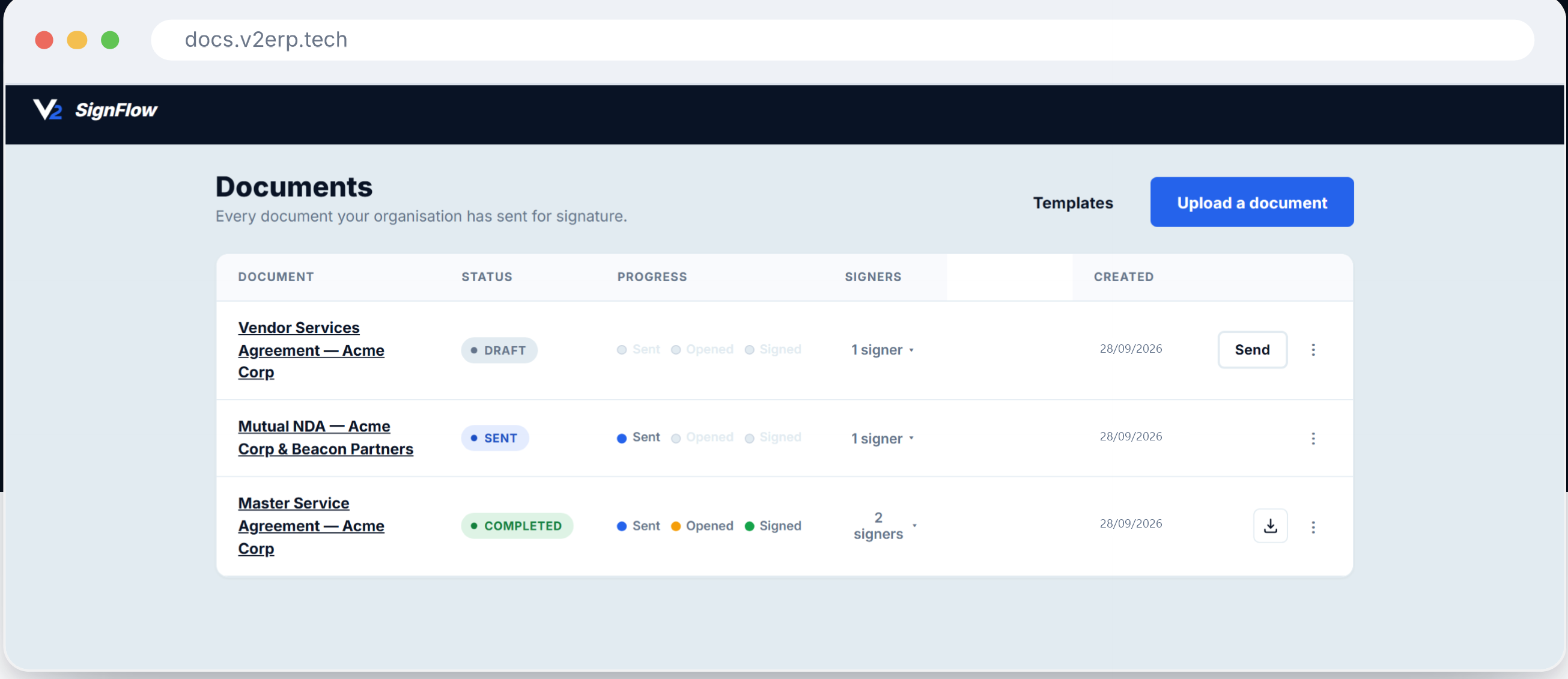
Task: Open more options for Vendor Services Agreement
Action: click(1313, 350)
